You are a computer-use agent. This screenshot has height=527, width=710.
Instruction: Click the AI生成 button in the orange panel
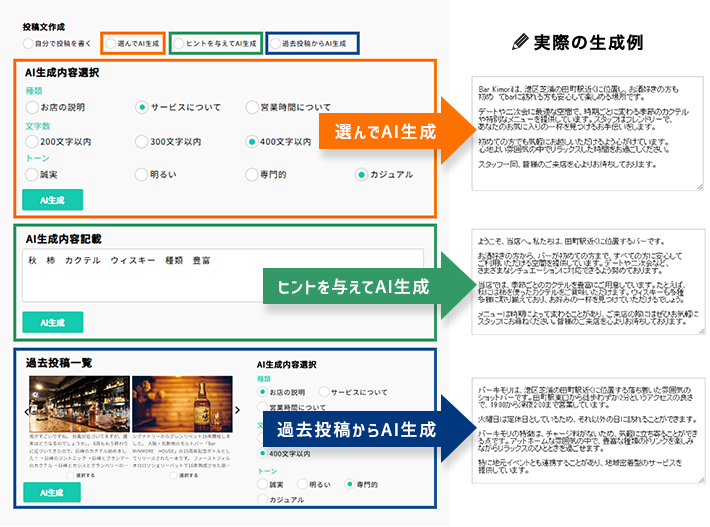click(x=53, y=200)
